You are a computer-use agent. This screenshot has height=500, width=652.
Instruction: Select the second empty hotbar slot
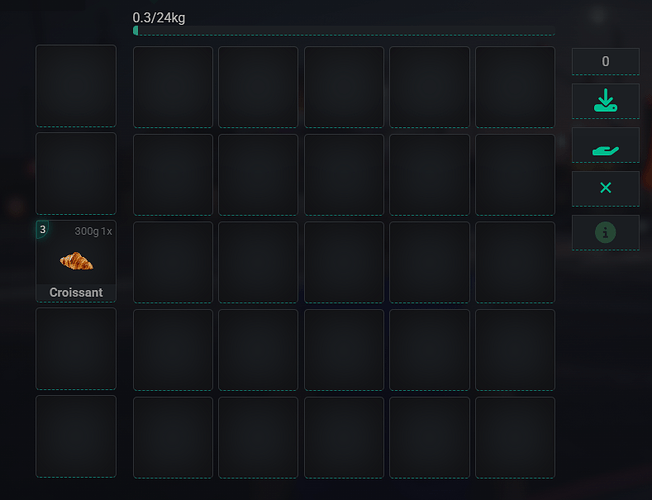[x=76, y=173]
